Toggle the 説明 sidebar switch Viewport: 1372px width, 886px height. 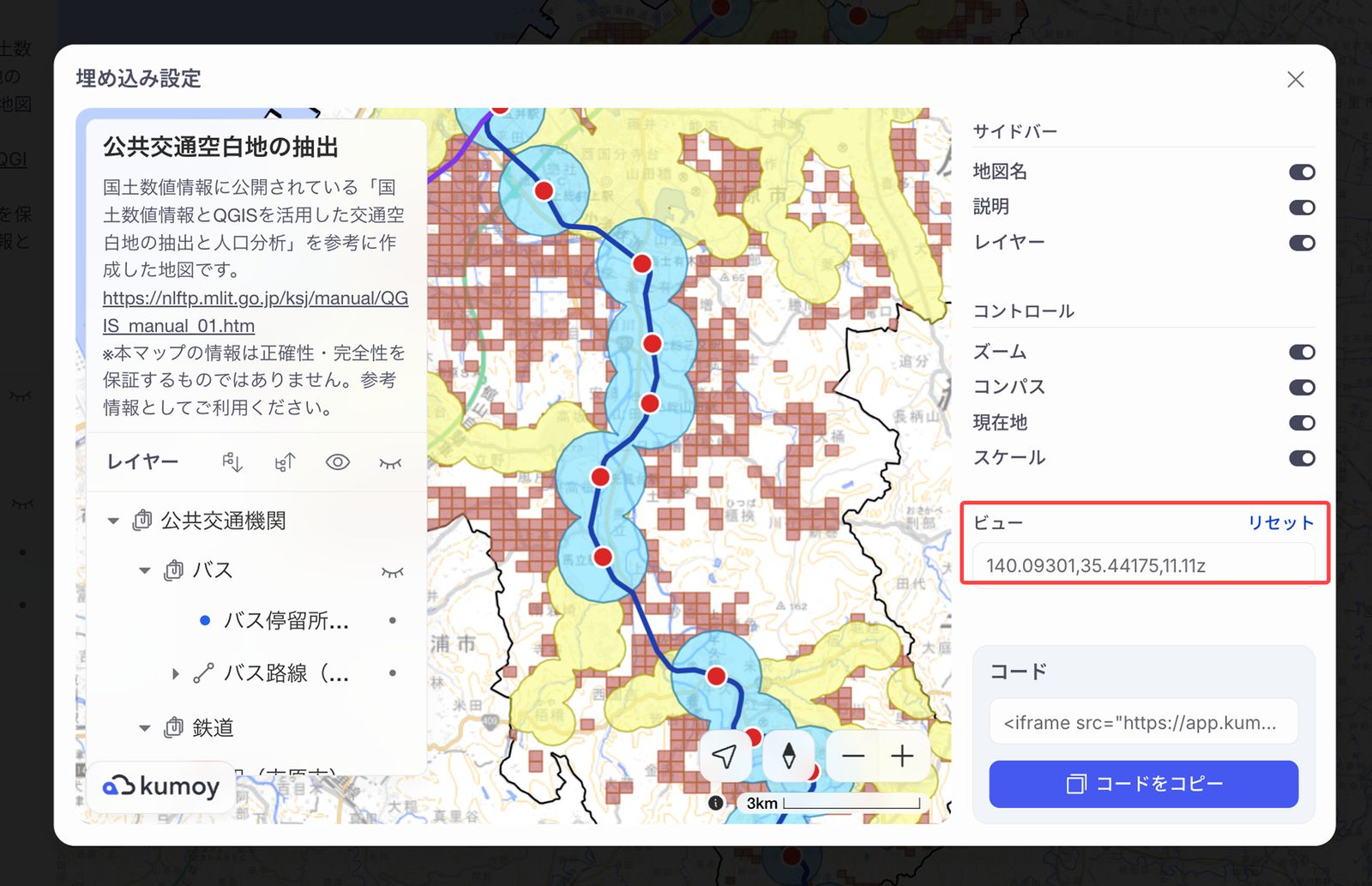pyautogui.click(x=1302, y=208)
